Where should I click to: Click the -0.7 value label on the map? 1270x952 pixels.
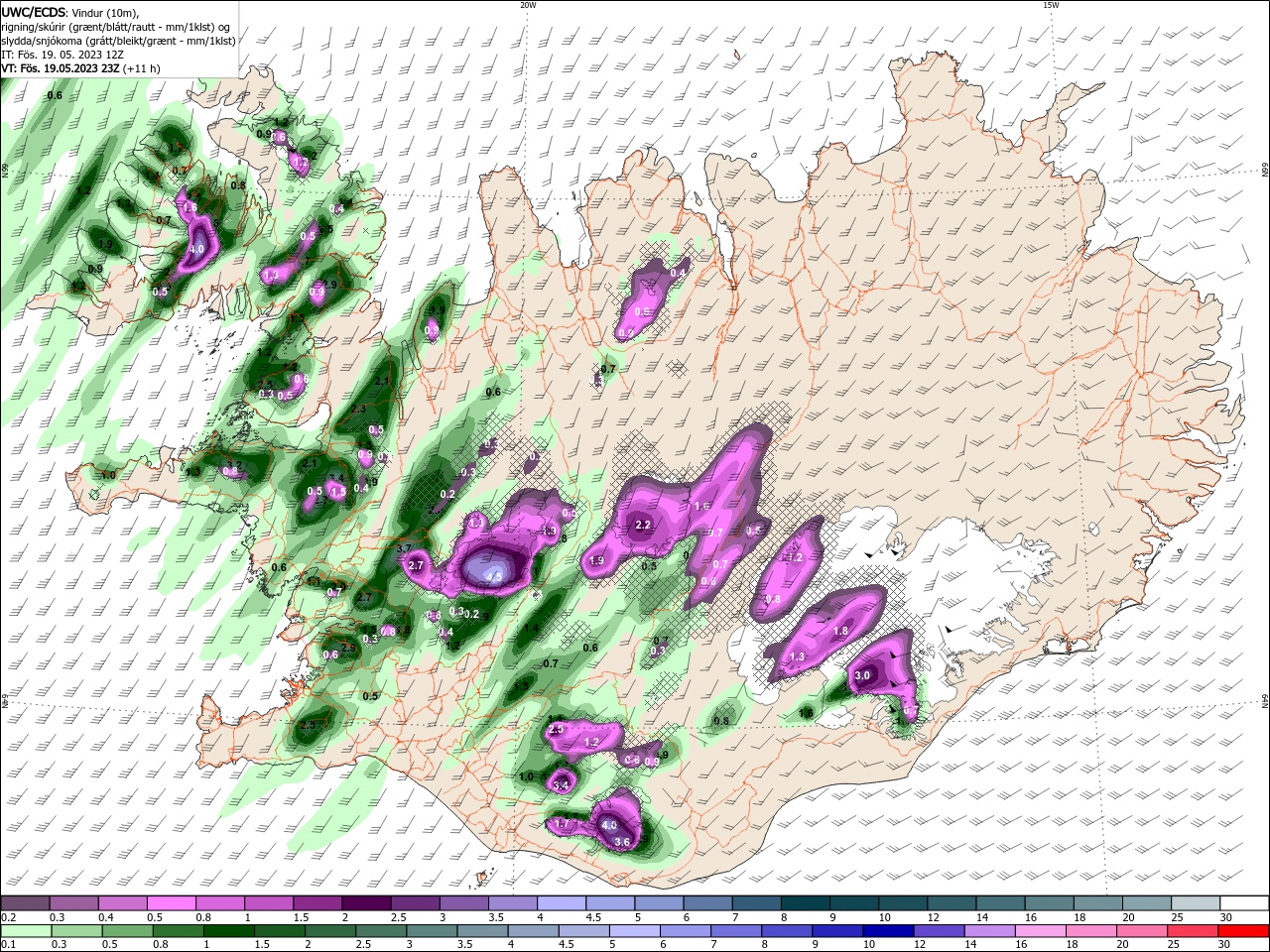(550, 663)
